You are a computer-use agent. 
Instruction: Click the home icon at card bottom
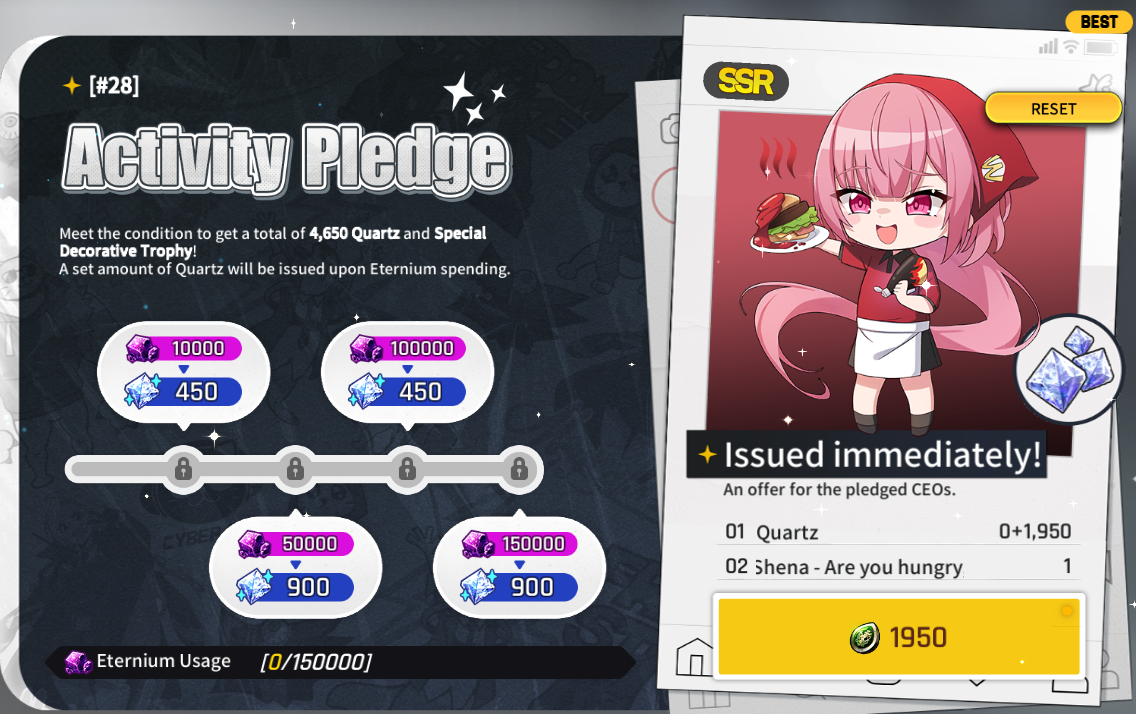tap(694, 658)
